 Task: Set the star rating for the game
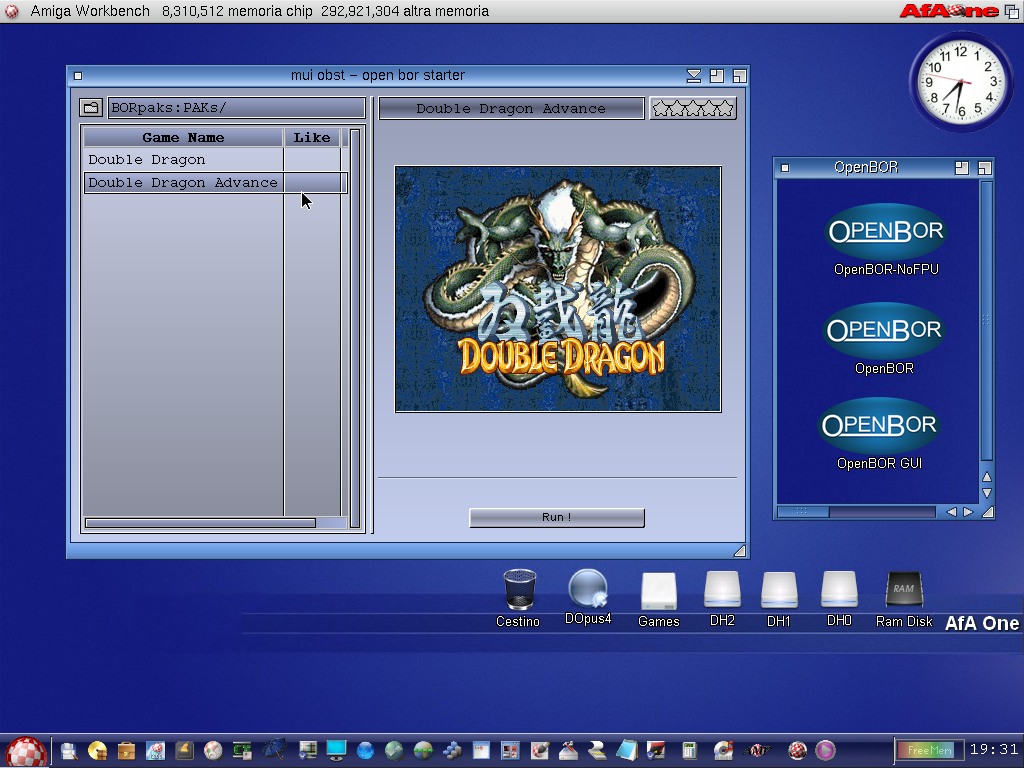tap(693, 108)
